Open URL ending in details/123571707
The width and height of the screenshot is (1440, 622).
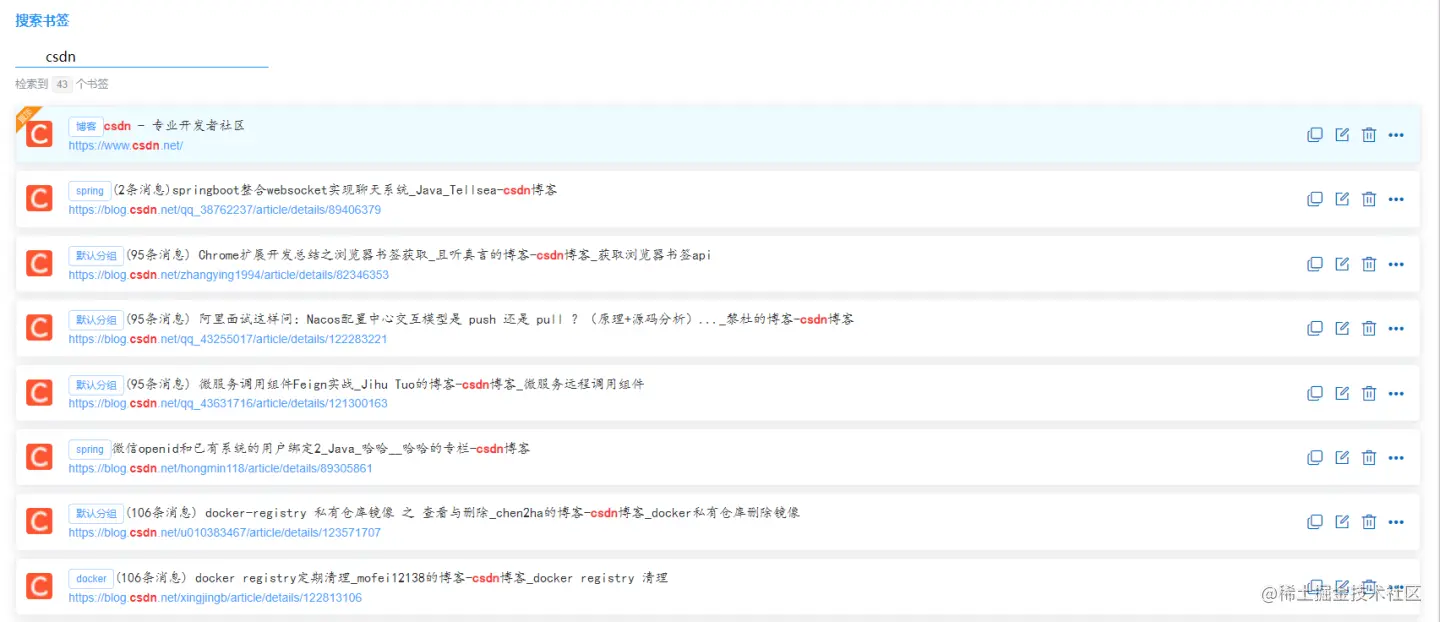click(225, 533)
